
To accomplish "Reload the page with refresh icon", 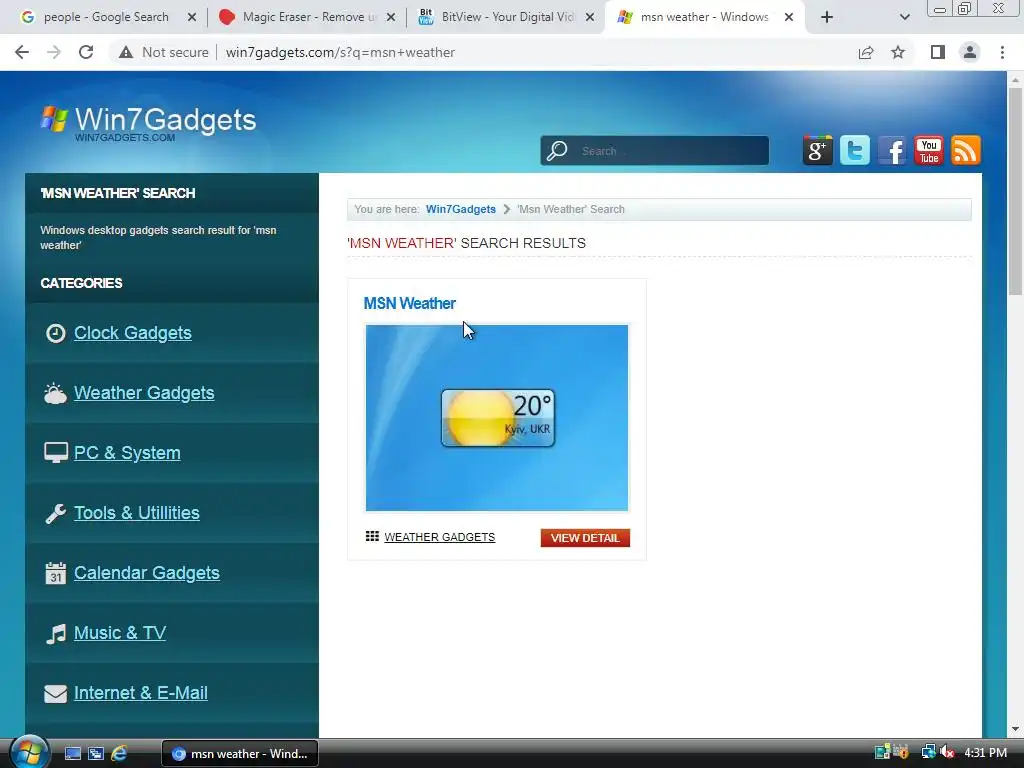I will coord(86,52).
